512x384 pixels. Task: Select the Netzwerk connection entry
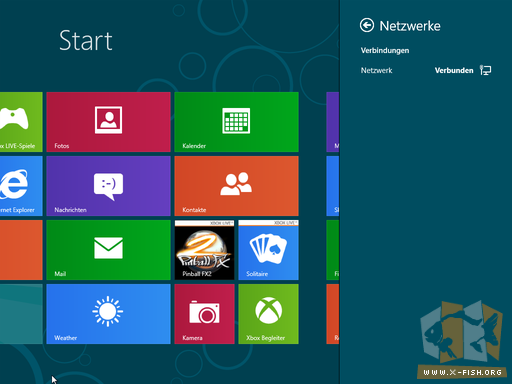[x=426, y=70]
